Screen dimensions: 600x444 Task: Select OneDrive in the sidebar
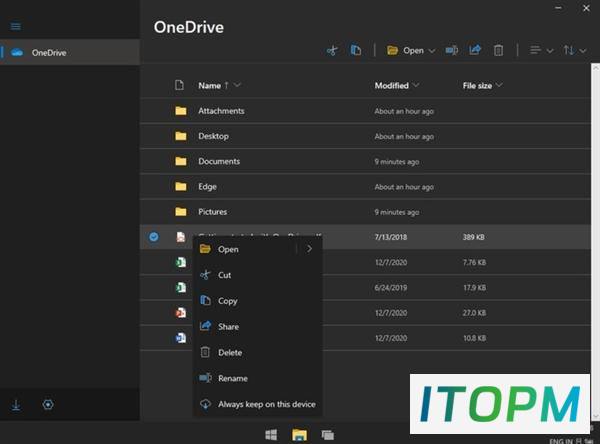click(70, 52)
